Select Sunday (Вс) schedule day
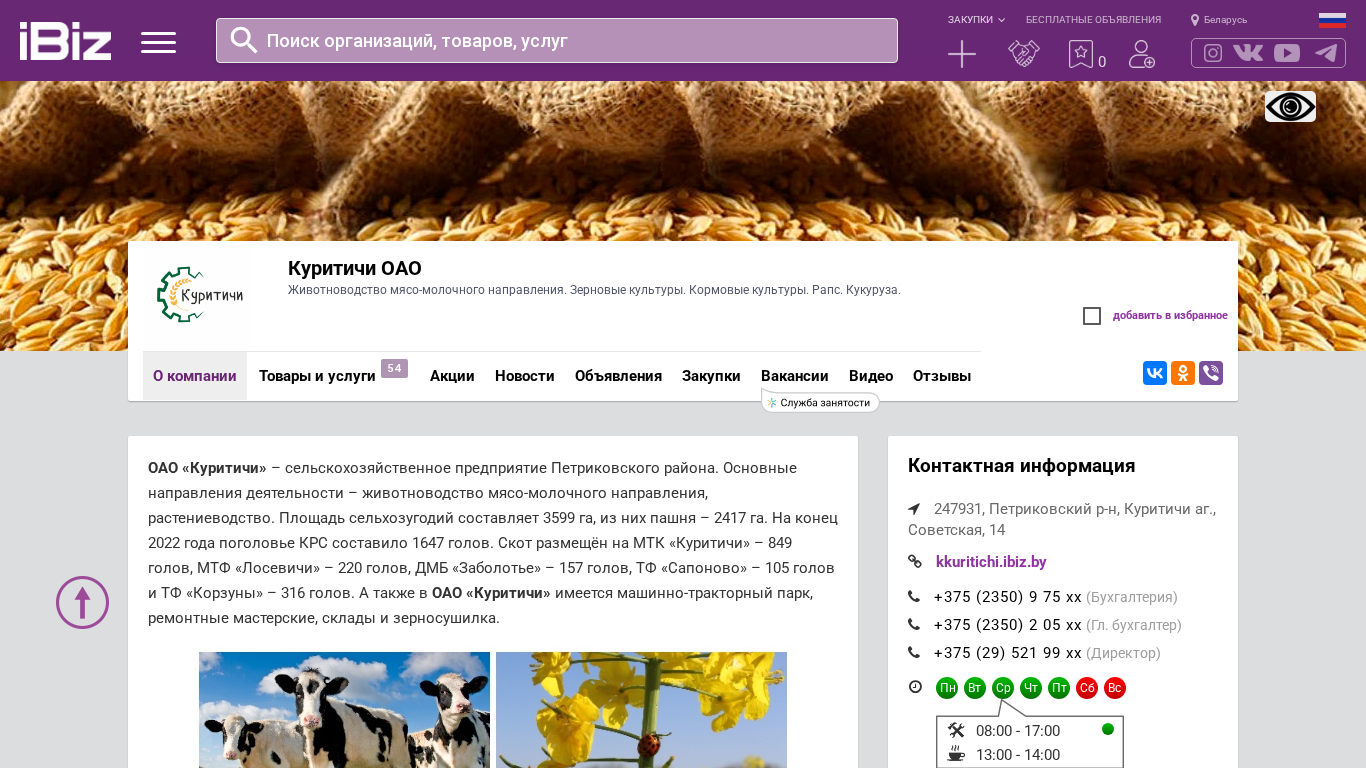 click(1115, 688)
